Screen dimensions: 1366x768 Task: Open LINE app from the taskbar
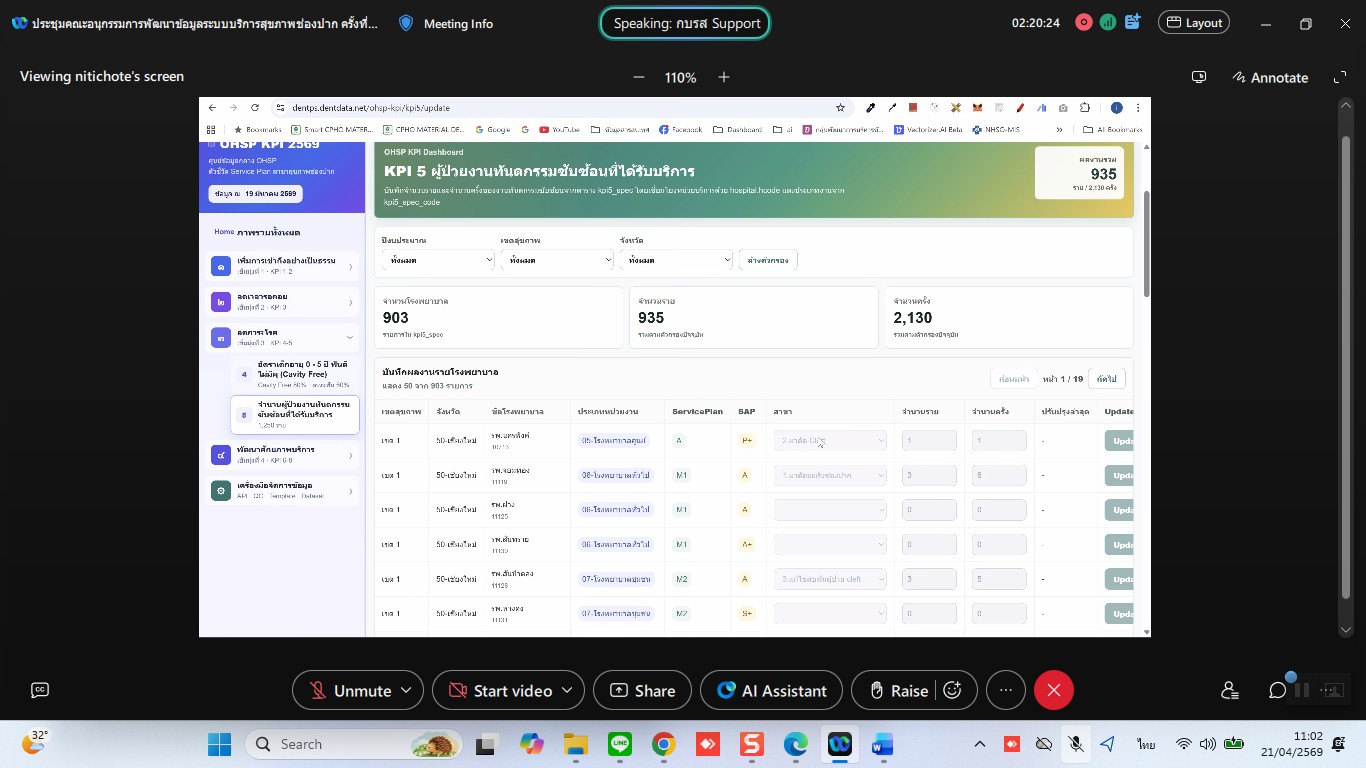(620, 744)
